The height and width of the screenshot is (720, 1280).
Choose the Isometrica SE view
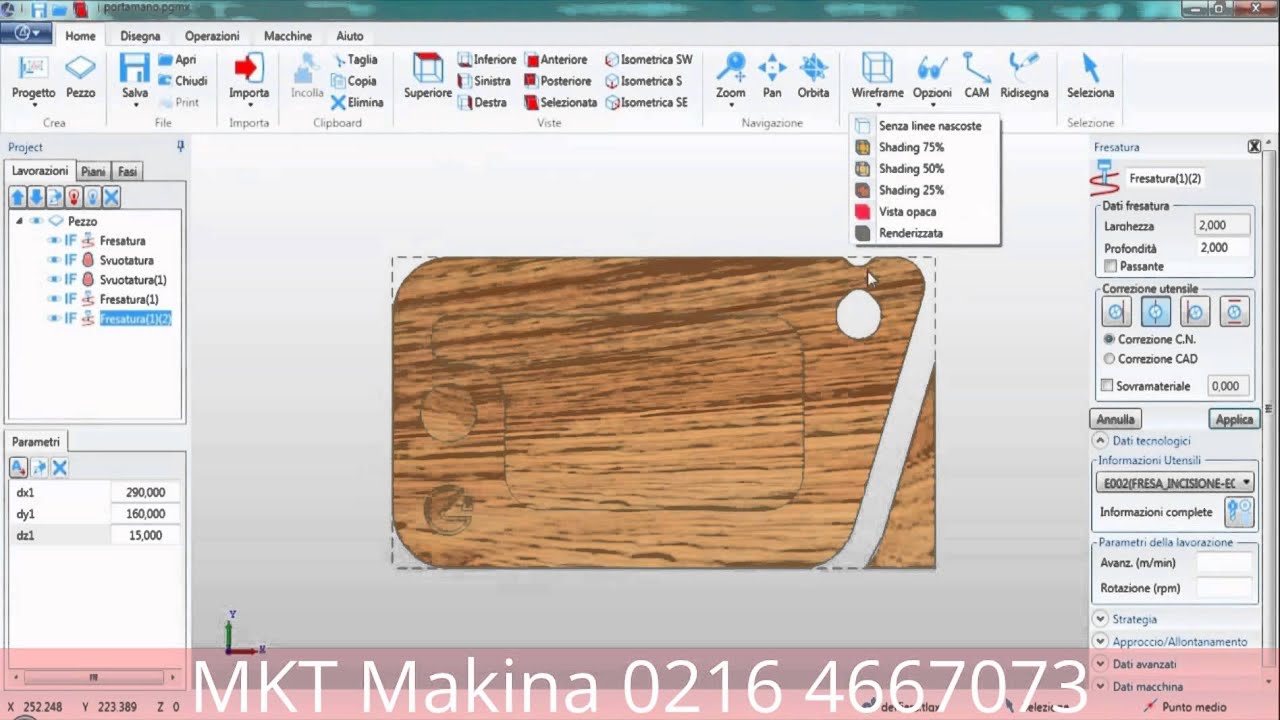click(x=646, y=102)
